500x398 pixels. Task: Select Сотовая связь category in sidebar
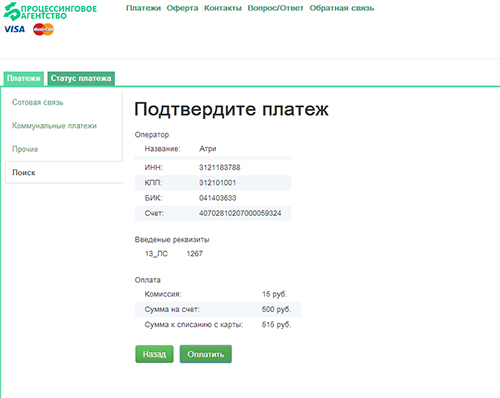pyautogui.click(x=38, y=102)
